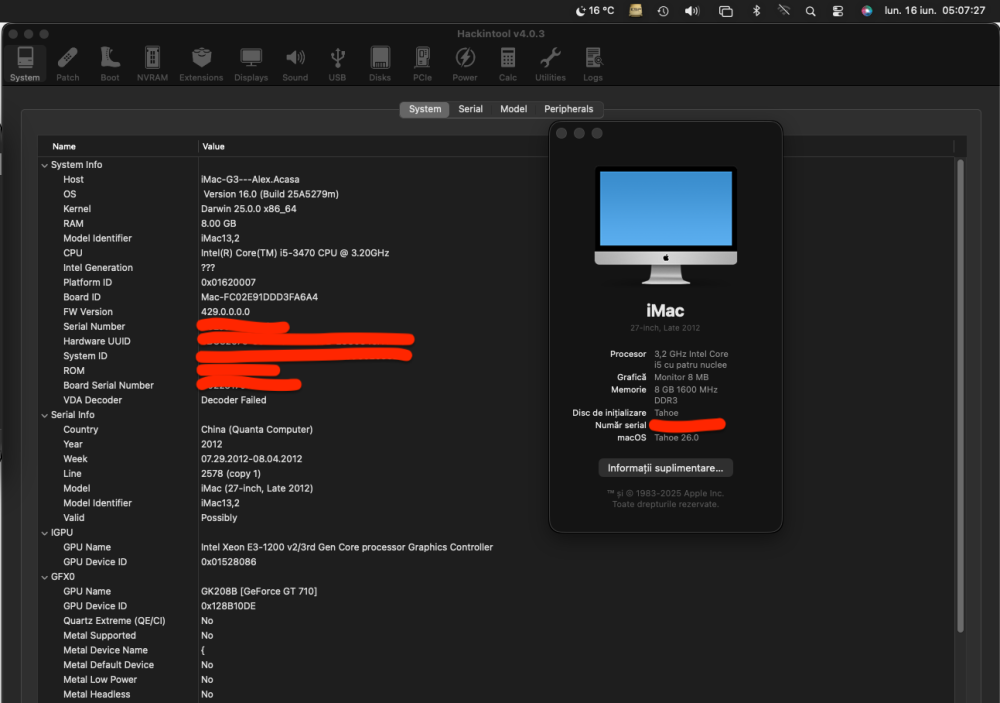The height and width of the screenshot is (703, 1000).
Task: Select the Country row
Action: coord(496,430)
